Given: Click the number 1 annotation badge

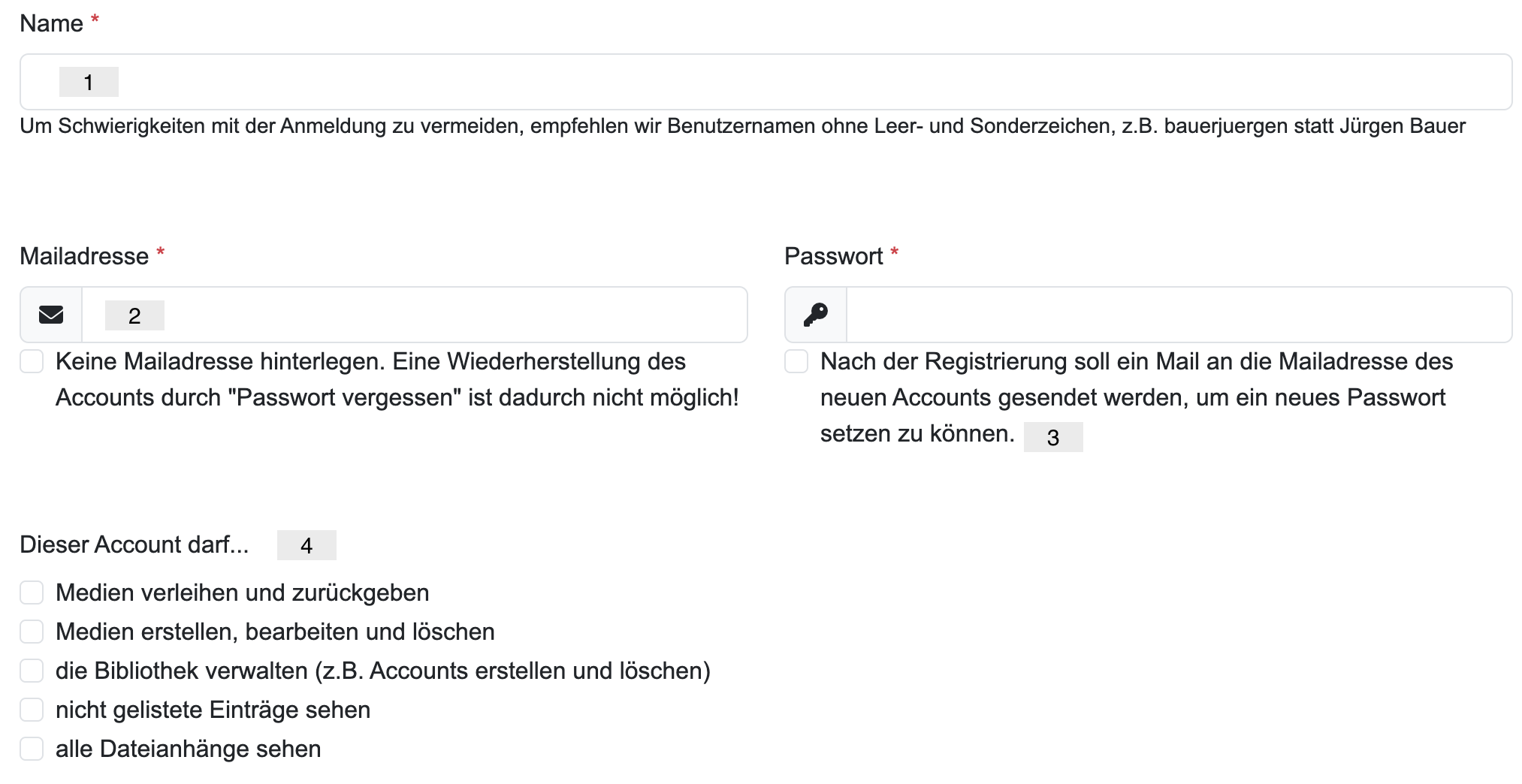Looking at the screenshot, I should (89, 82).
